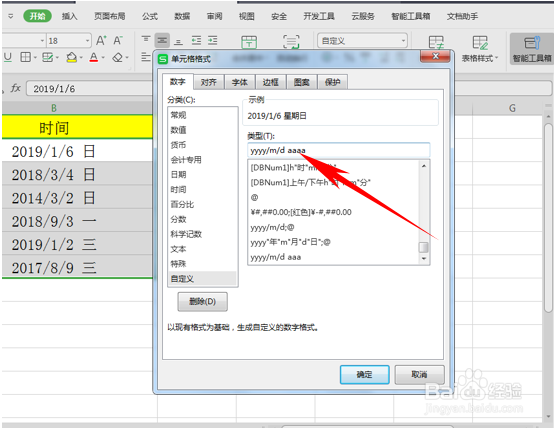Open the 插入 ribbon tab
The height and width of the screenshot is (428, 554).
click(69, 16)
